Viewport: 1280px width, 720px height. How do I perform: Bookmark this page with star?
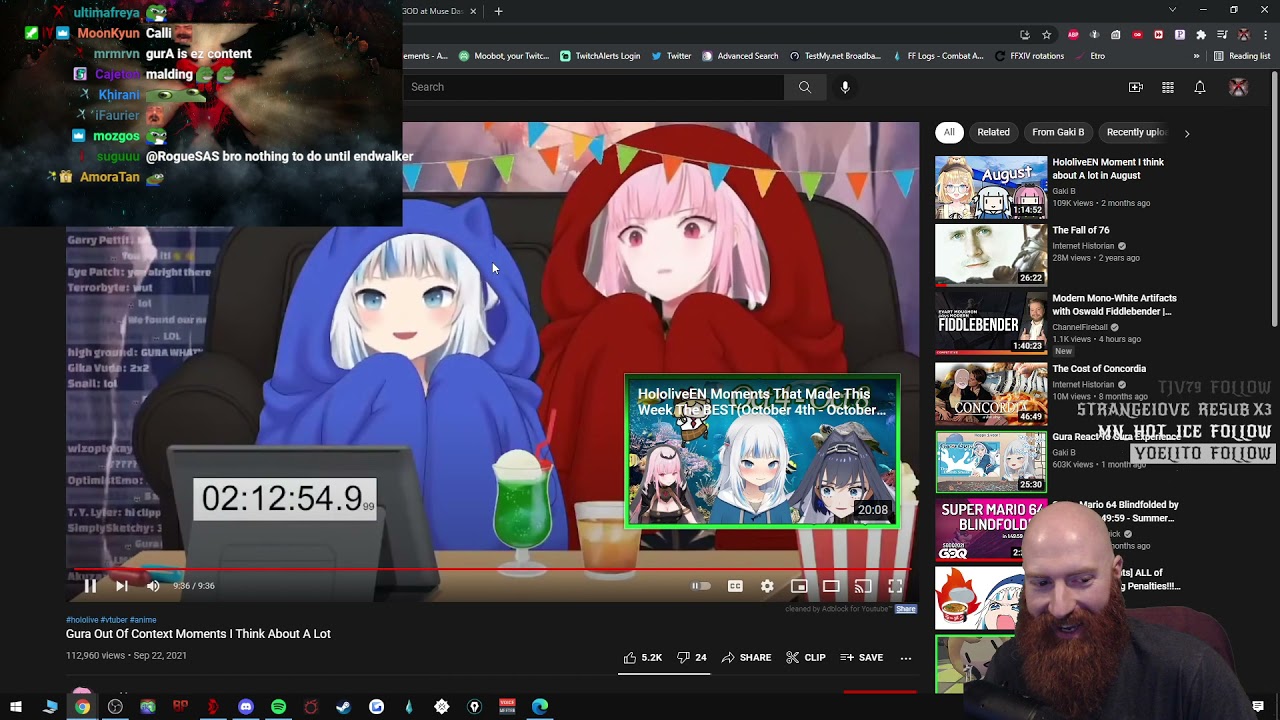click(1046, 35)
